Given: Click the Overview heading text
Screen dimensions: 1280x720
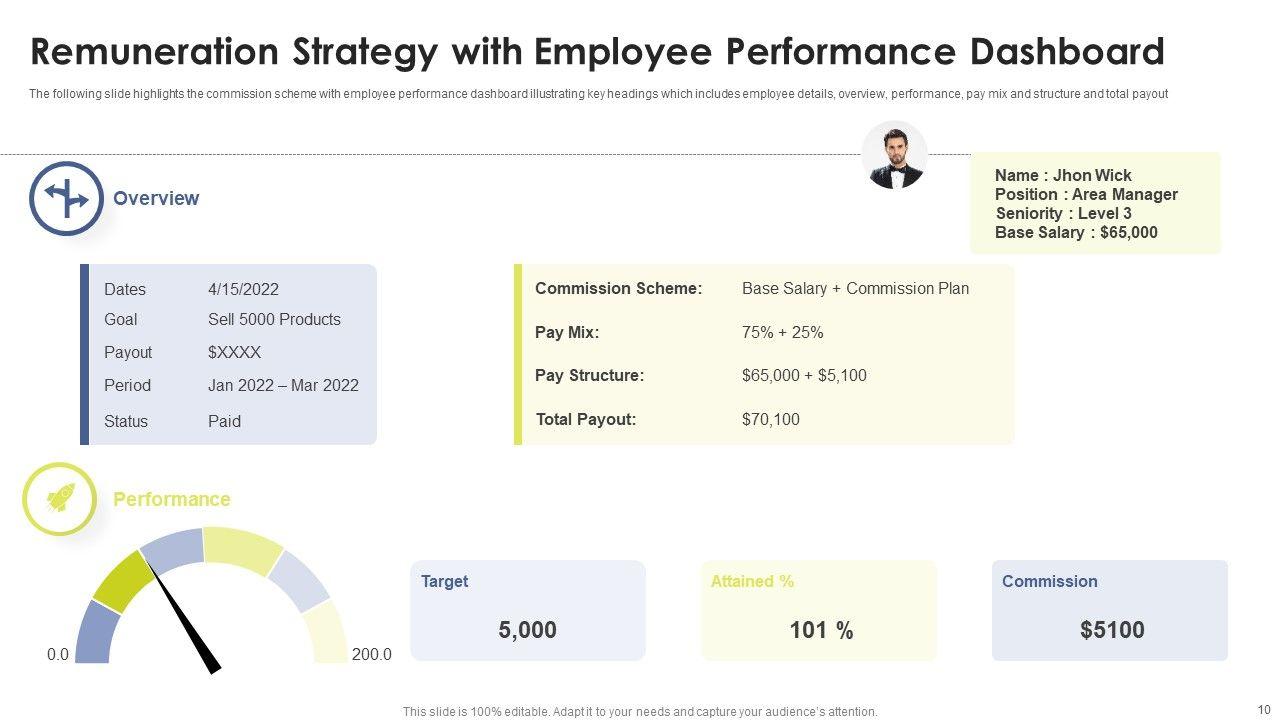Looking at the screenshot, I should coord(156,198).
